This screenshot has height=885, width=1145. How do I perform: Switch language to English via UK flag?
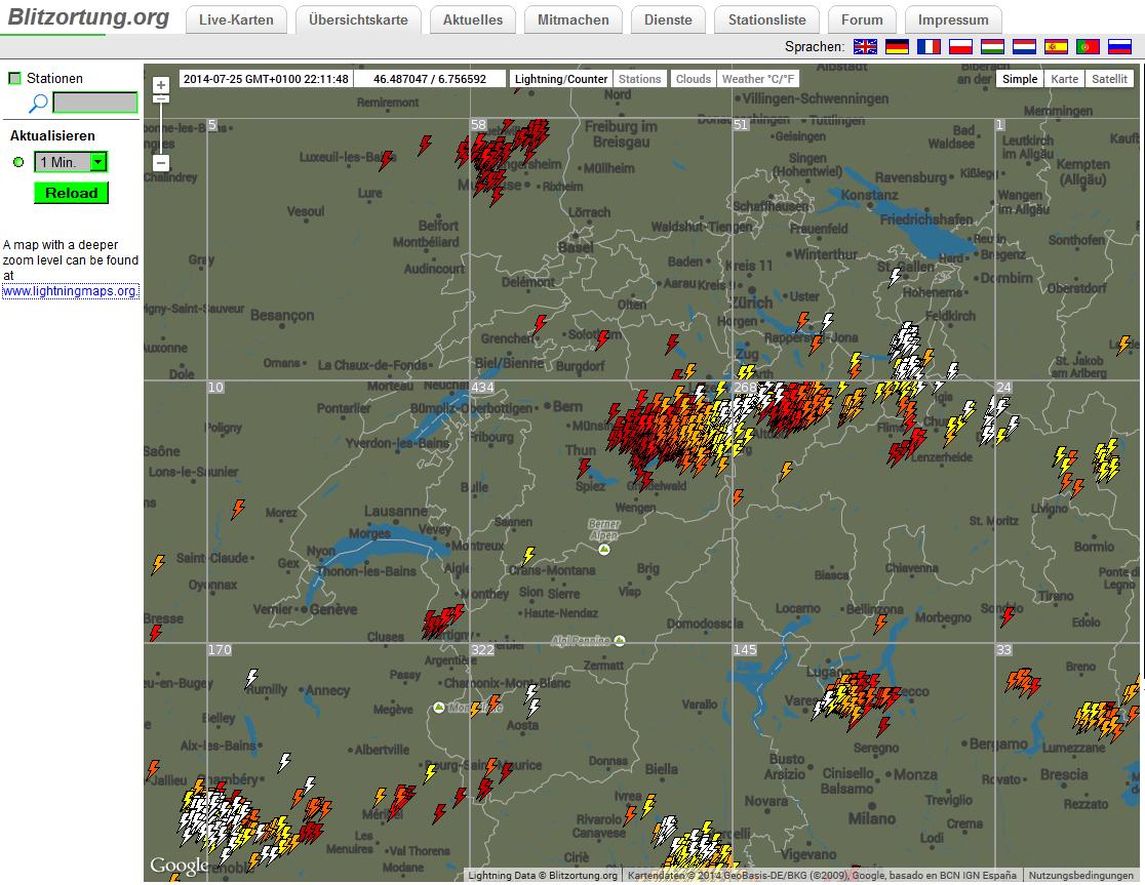coord(865,47)
